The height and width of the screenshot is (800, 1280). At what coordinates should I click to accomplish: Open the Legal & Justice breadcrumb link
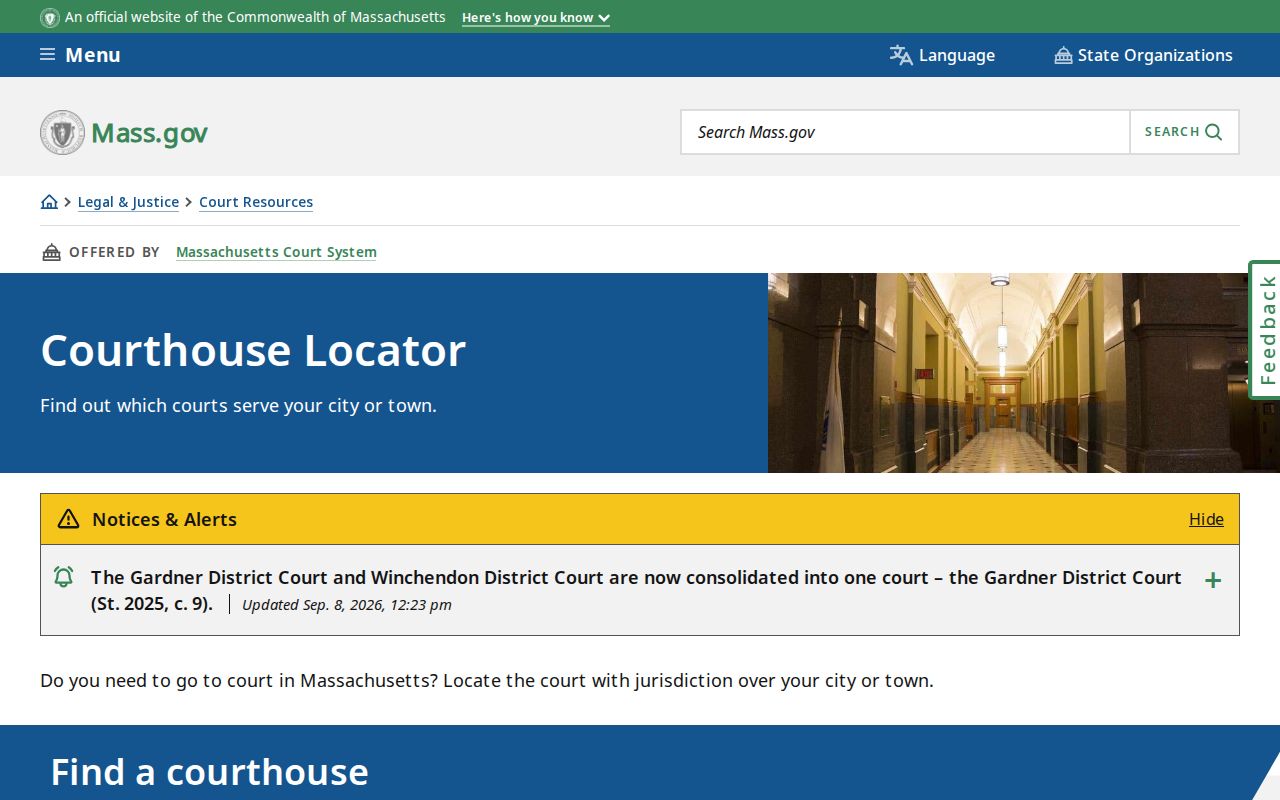click(128, 202)
